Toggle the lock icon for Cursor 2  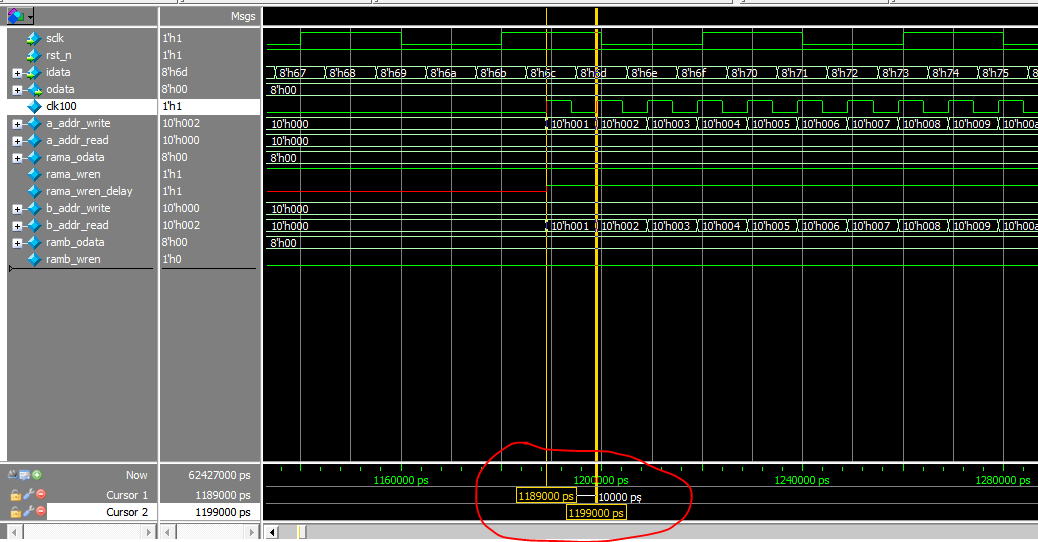coord(16,512)
